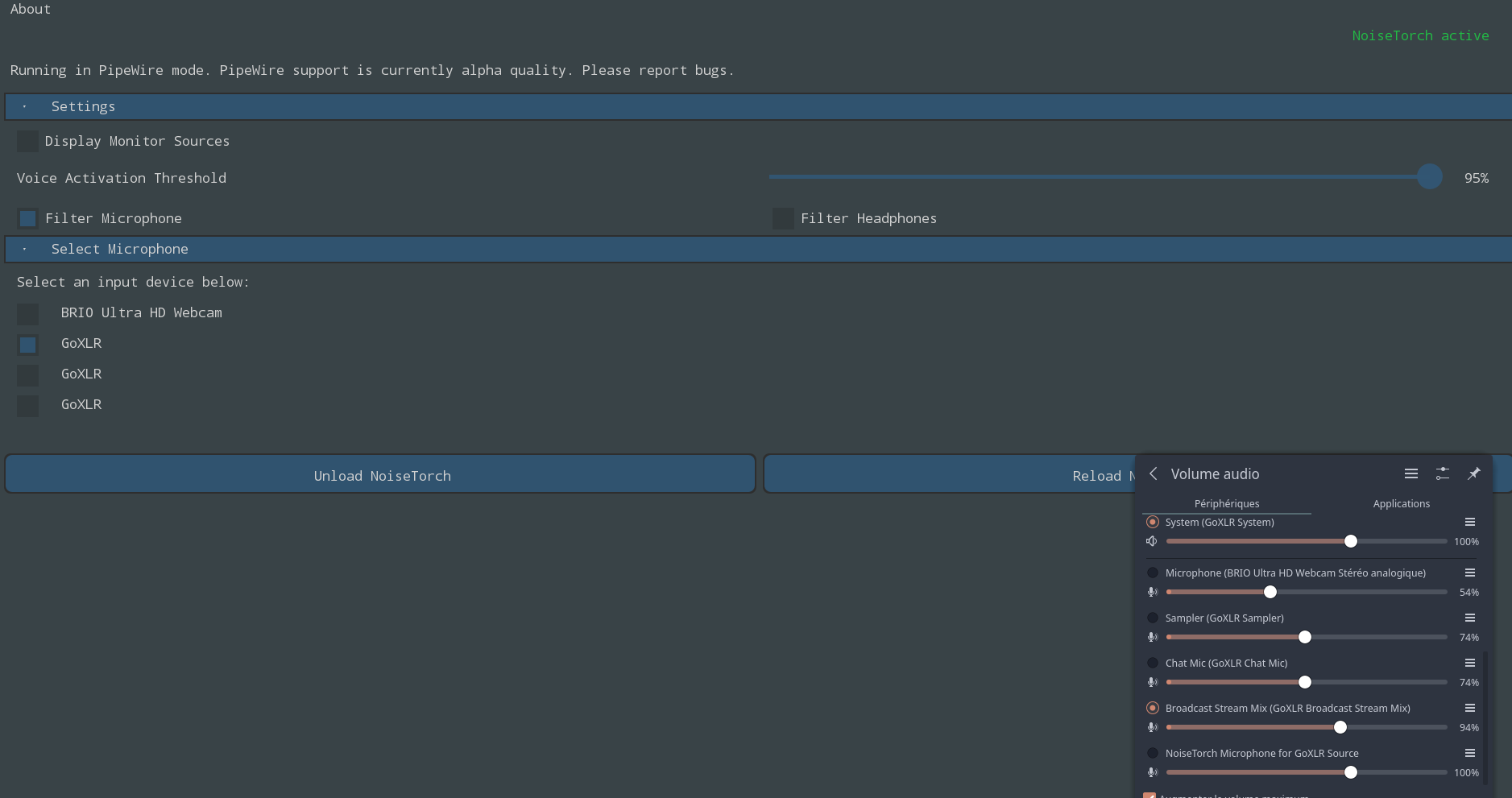Mute the System (GoXLR System) output
The image size is (1512, 798).
(x=1151, y=541)
